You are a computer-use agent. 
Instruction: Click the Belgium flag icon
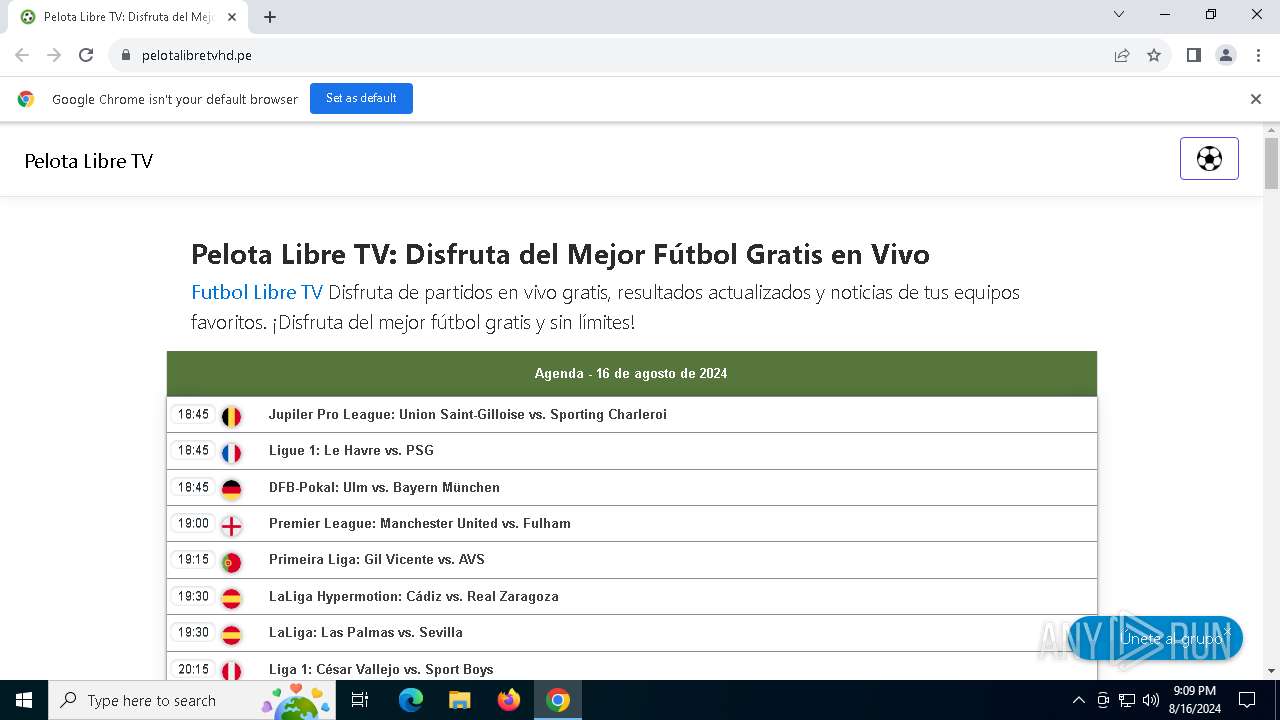point(231,416)
